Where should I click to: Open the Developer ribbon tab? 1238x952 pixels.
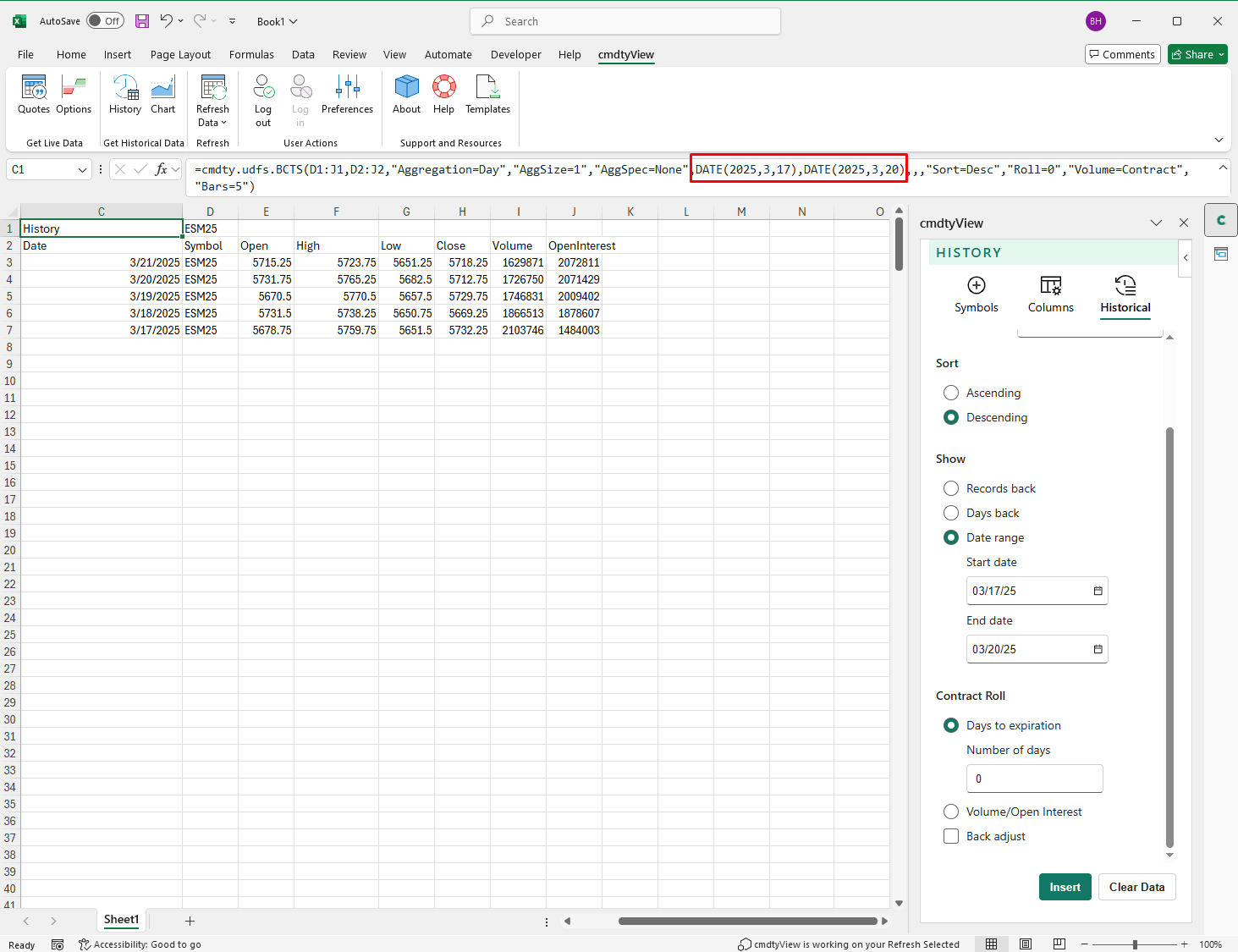click(515, 54)
